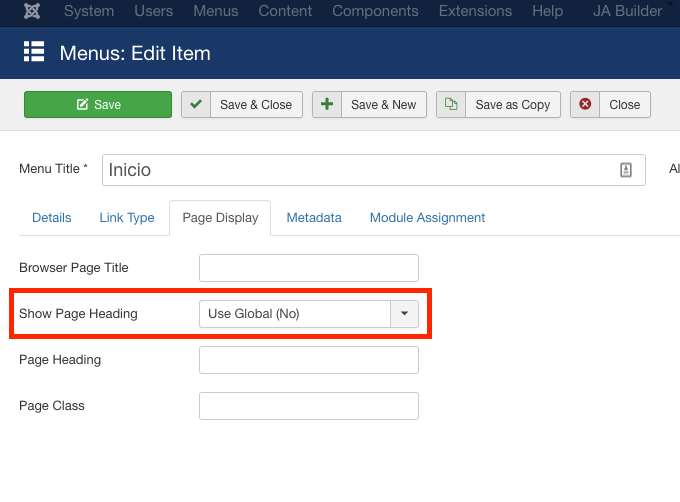Click the Joomla logo icon
This screenshot has height=502, width=680.
tap(33, 11)
